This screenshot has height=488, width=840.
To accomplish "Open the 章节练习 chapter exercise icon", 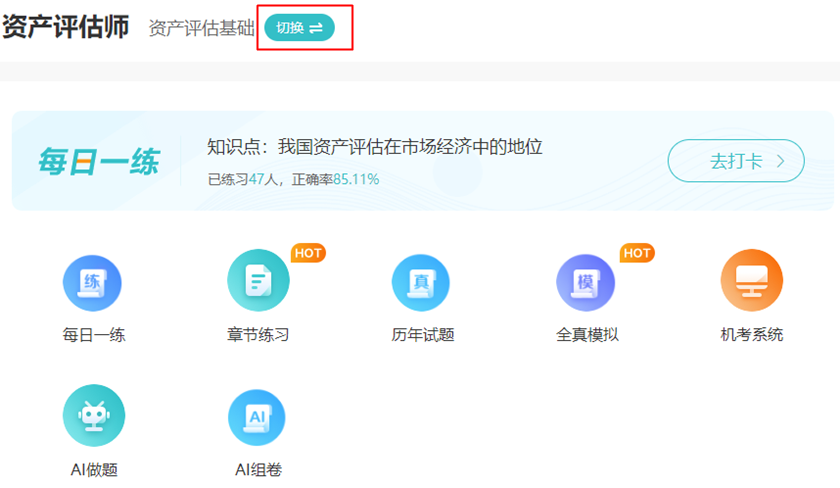I will click(x=258, y=281).
